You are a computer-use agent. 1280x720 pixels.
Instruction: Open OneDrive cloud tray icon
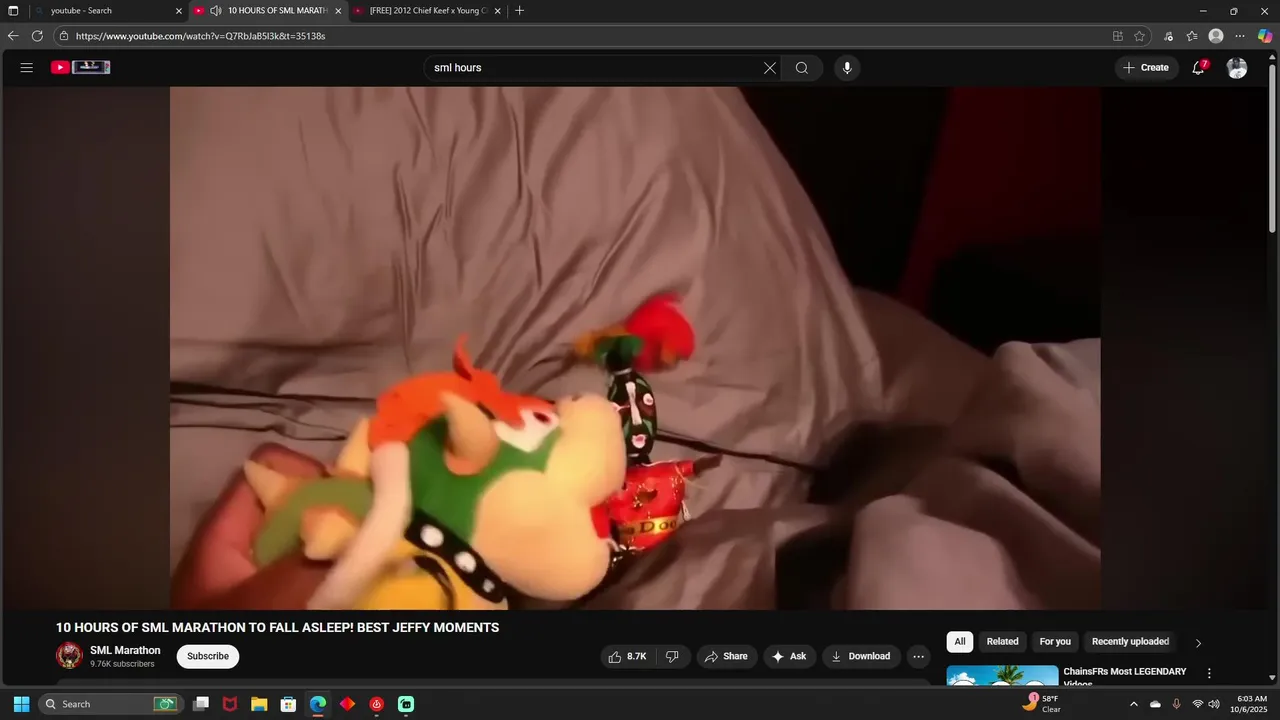coord(1155,704)
